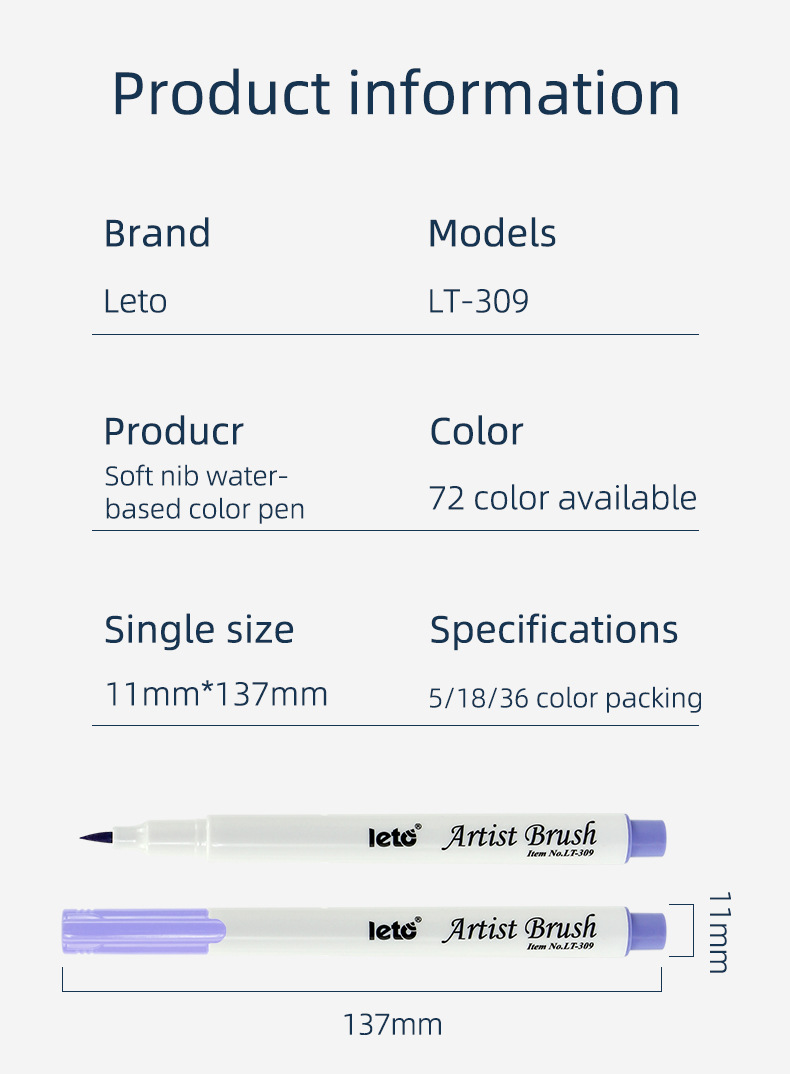The height and width of the screenshot is (1074, 790).
Task: Click the "Producr" heading
Action: point(173,431)
